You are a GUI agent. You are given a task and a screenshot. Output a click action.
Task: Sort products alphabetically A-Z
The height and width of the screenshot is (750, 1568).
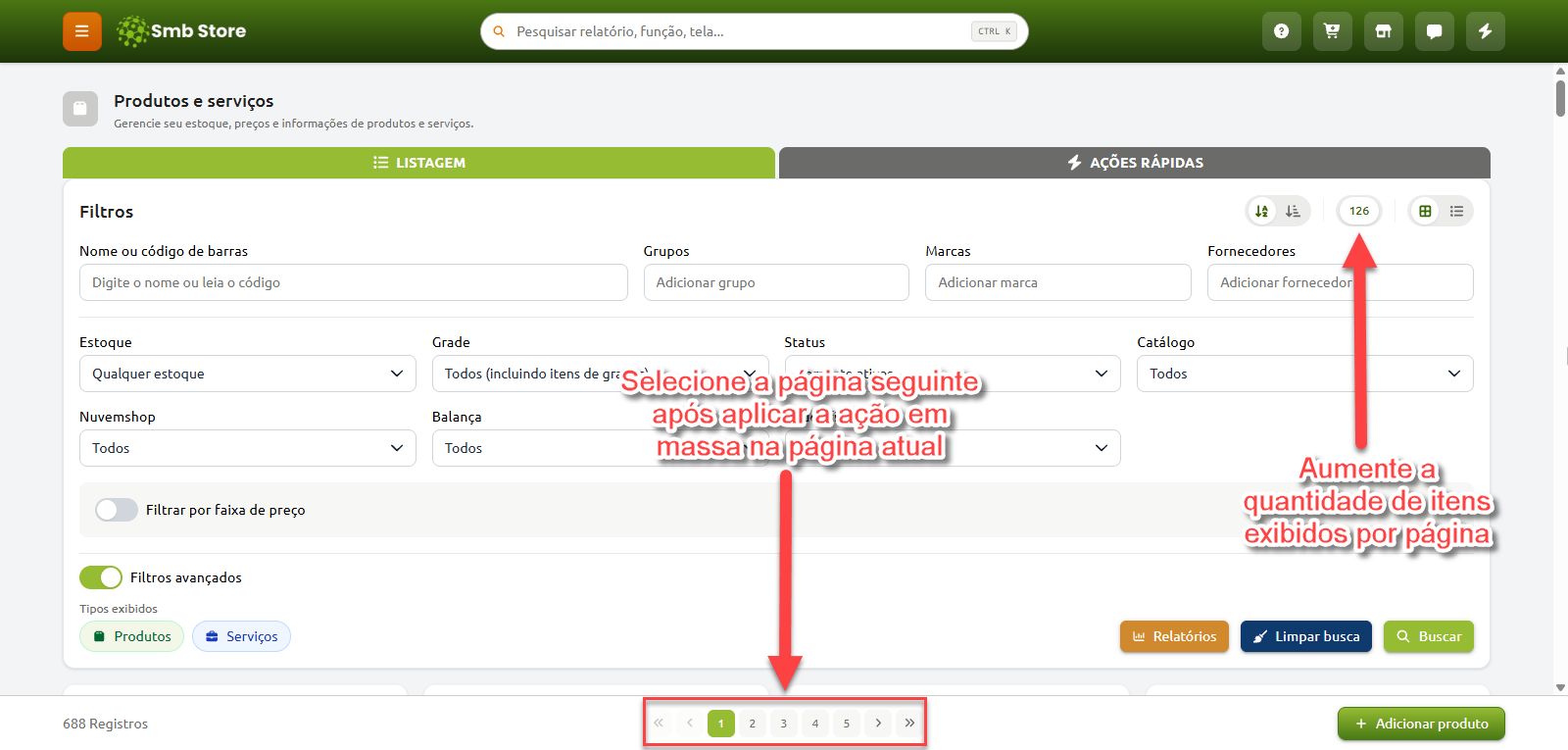[x=1262, y=211]
